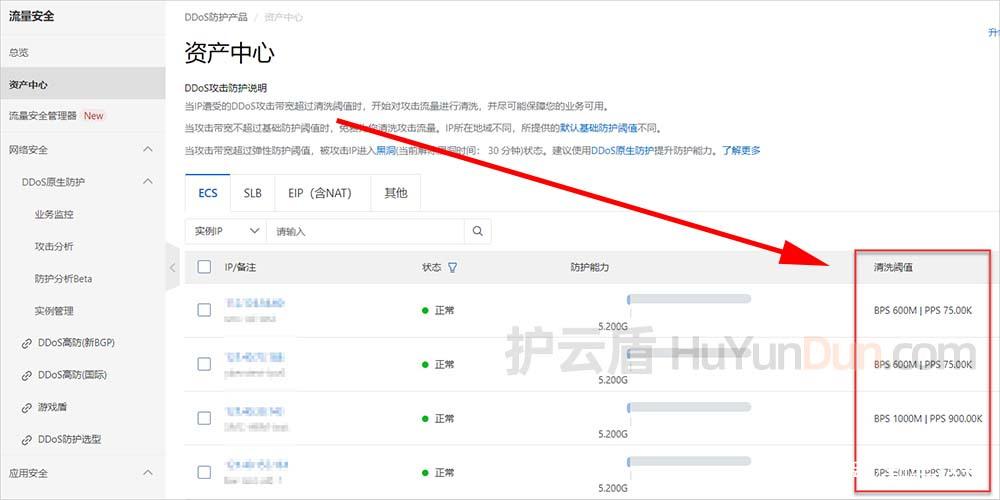Open DDoS防护选型 sidebar link
The height and width of the screenshot is (500, 1000).
tap(70, 440)
